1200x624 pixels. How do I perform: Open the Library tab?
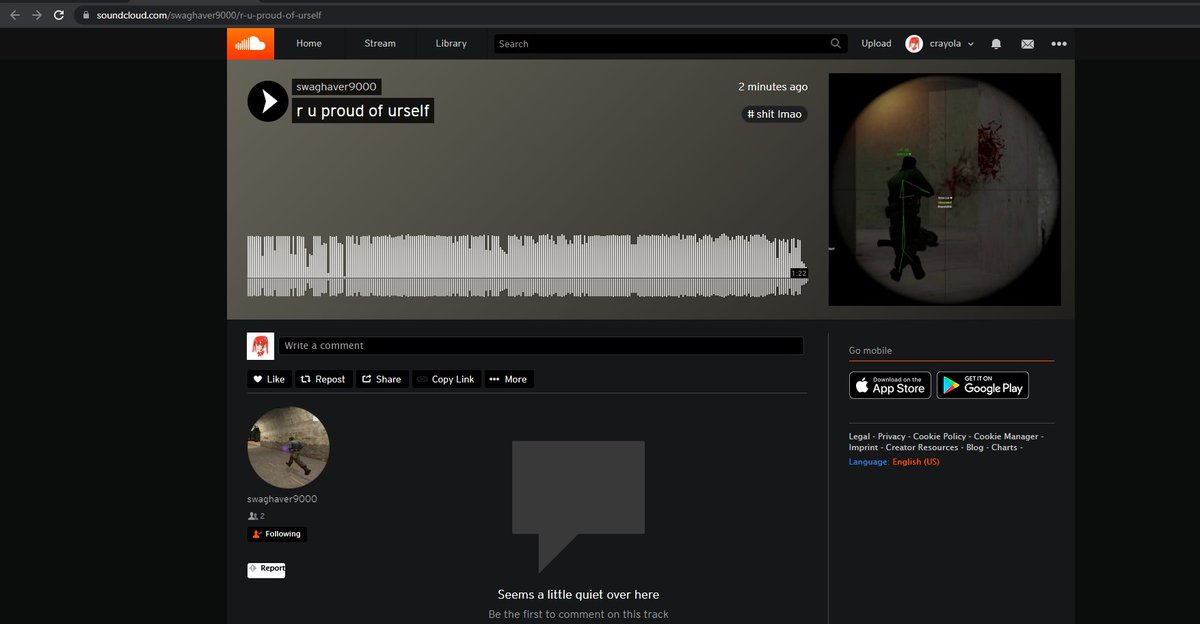click(451, 44)
